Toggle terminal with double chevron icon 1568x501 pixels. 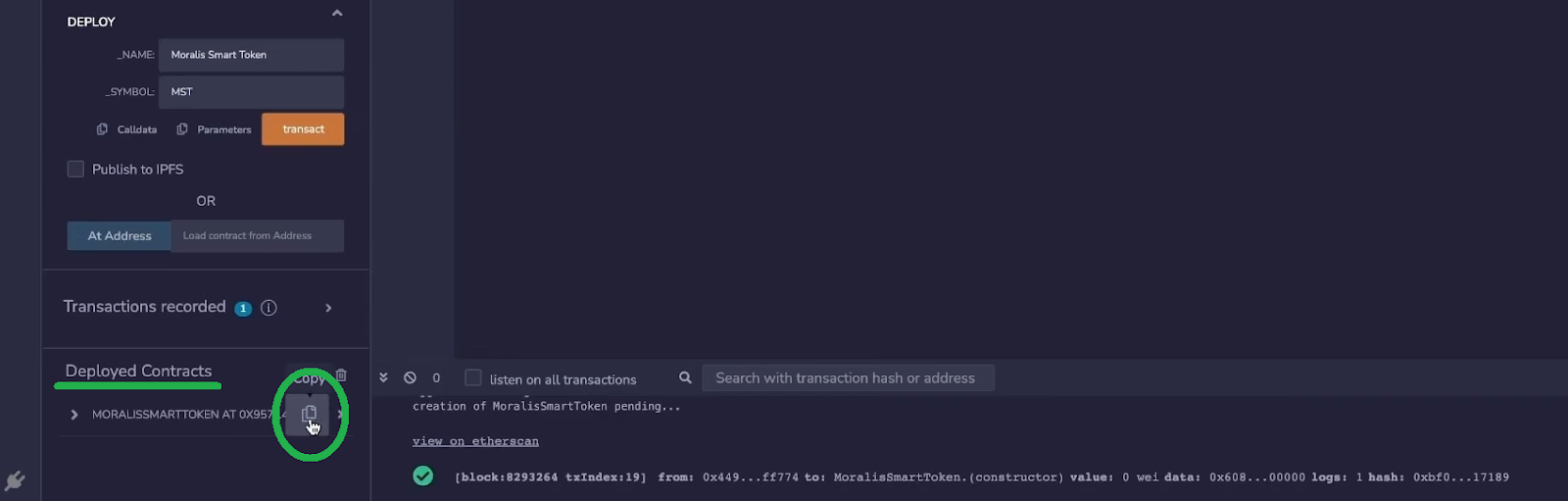pyautogui.click(x=383, y=378)
